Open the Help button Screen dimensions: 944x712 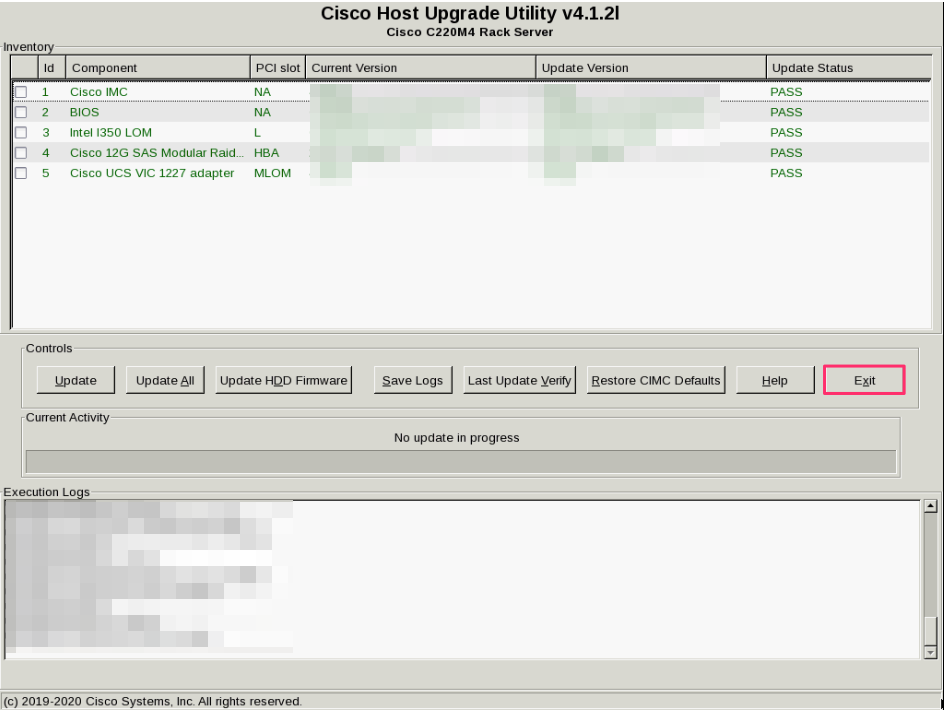(x=775, y=380)
